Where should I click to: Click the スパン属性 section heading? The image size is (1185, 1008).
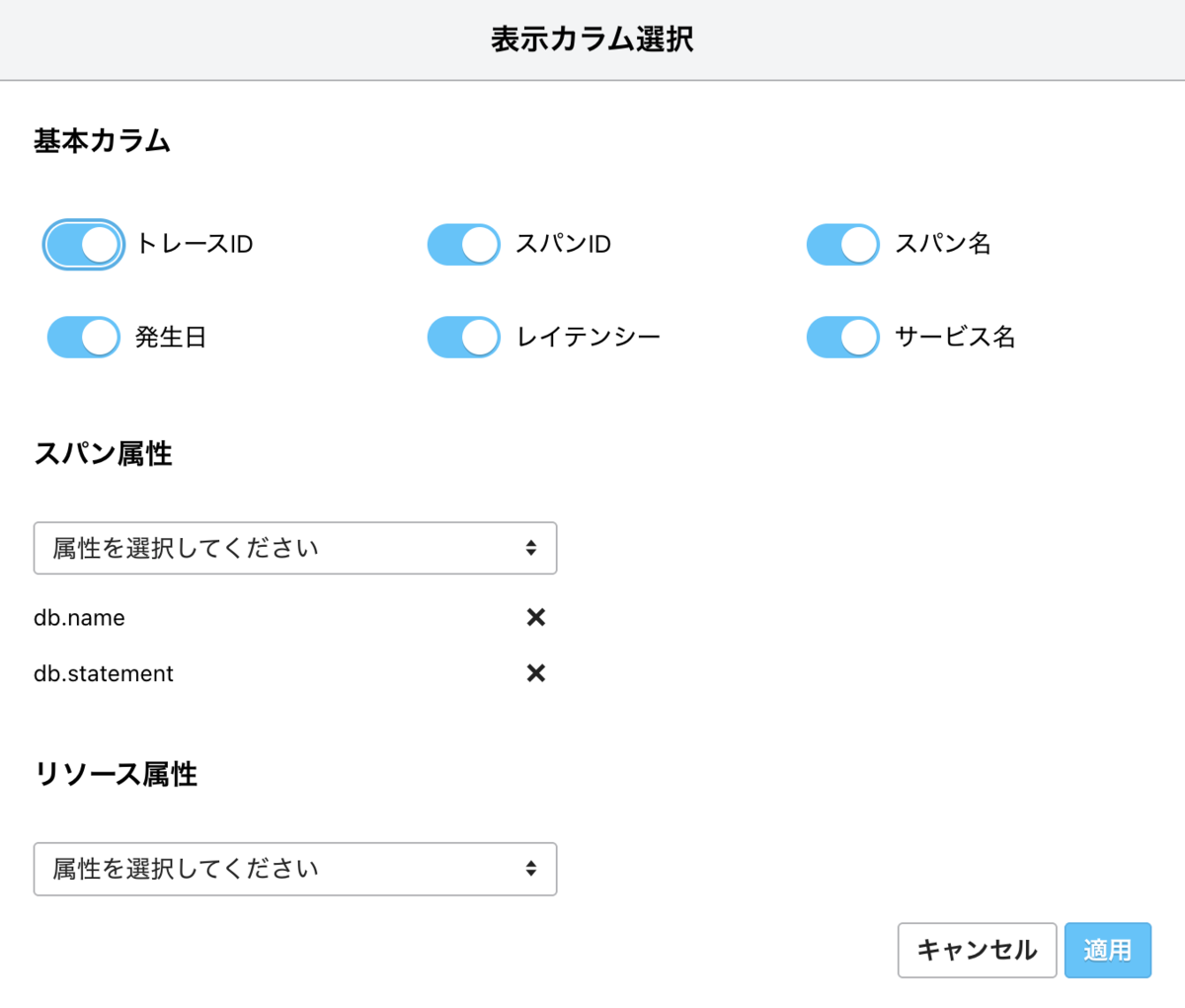pyautogui.click(x=103, y=454)
